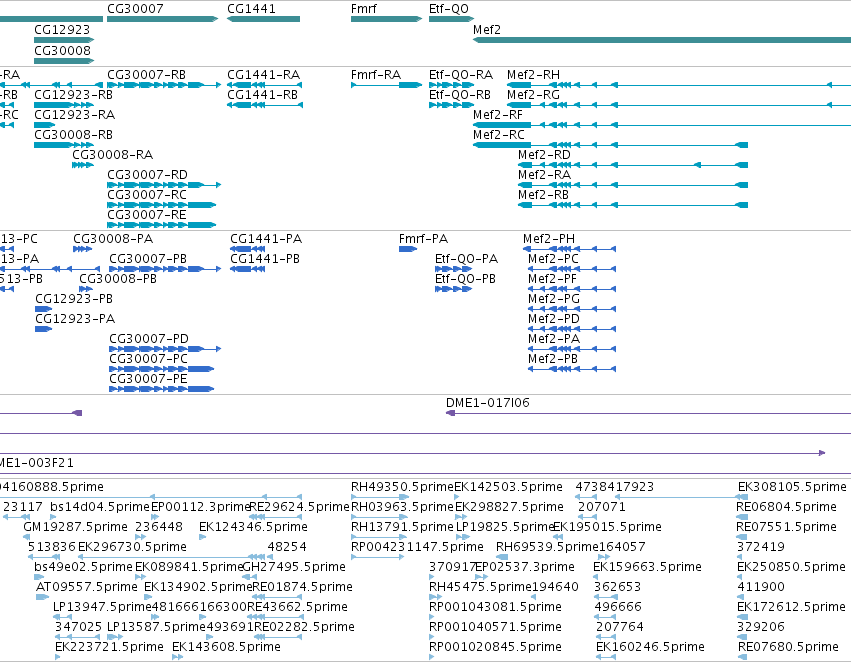Click EST RP004231147.5prime
The width and height of the screenshot is (851, 662).
pyautogui.click(x=417, y=547)
